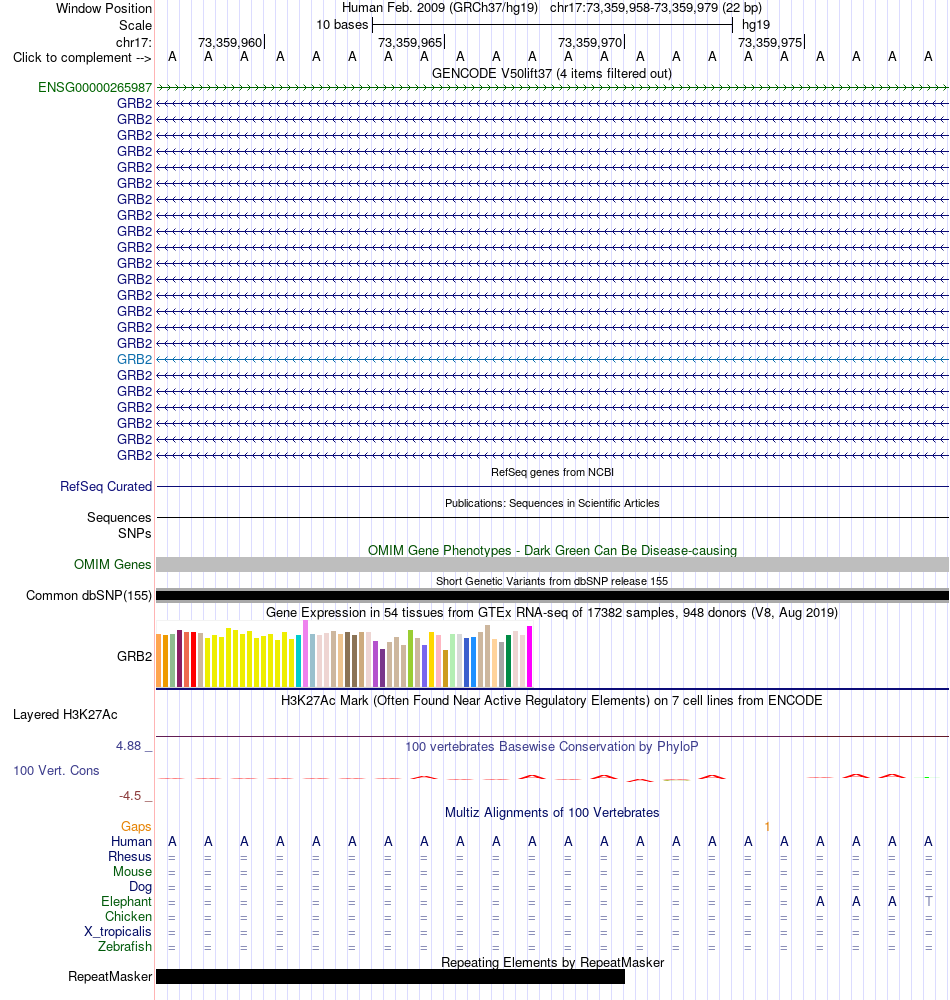
Task: Open 'RefSeq genes from NCBI' track title
Action: click(x=552, y=472)
